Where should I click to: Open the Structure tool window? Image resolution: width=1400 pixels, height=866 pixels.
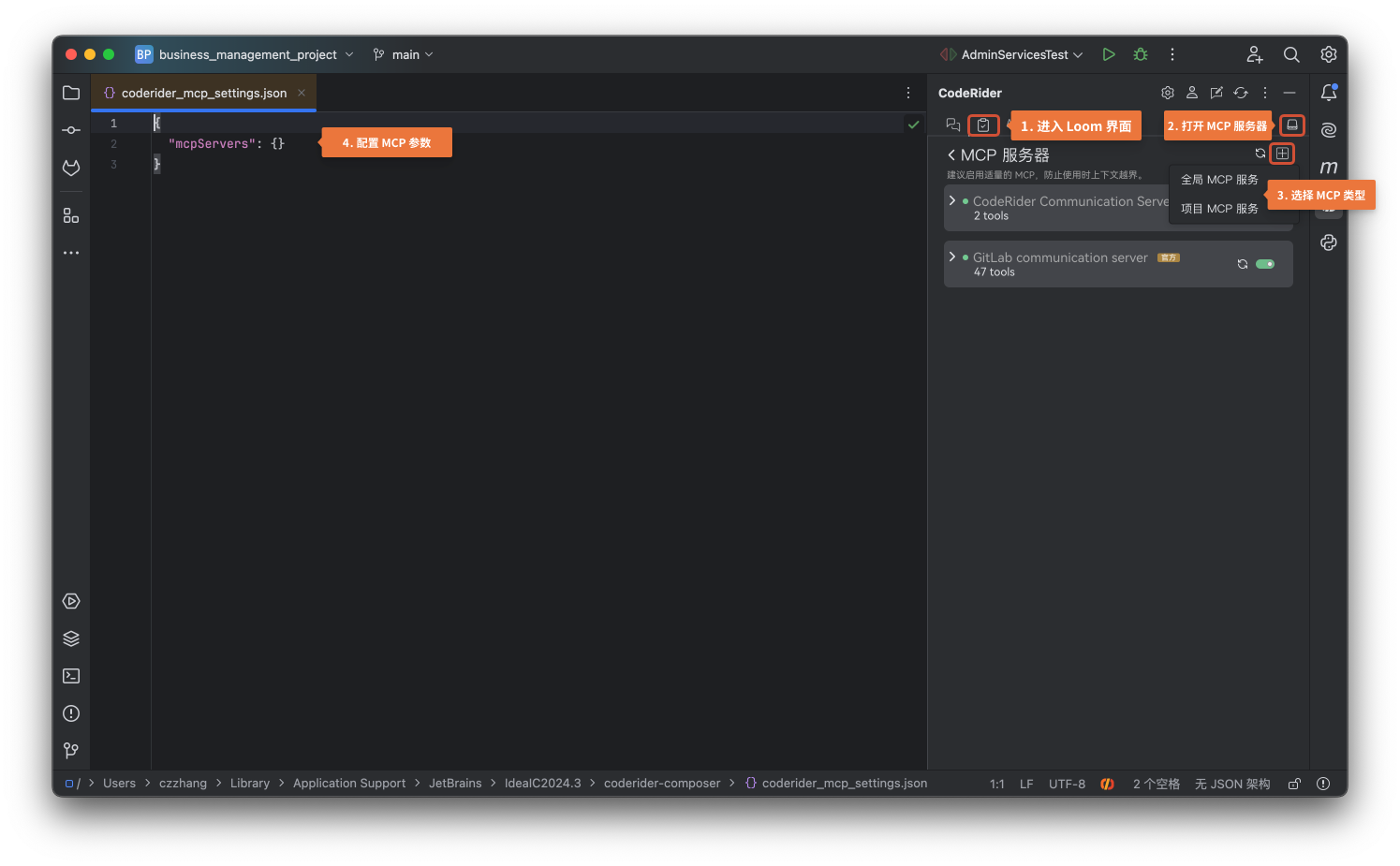pos(71,215)
